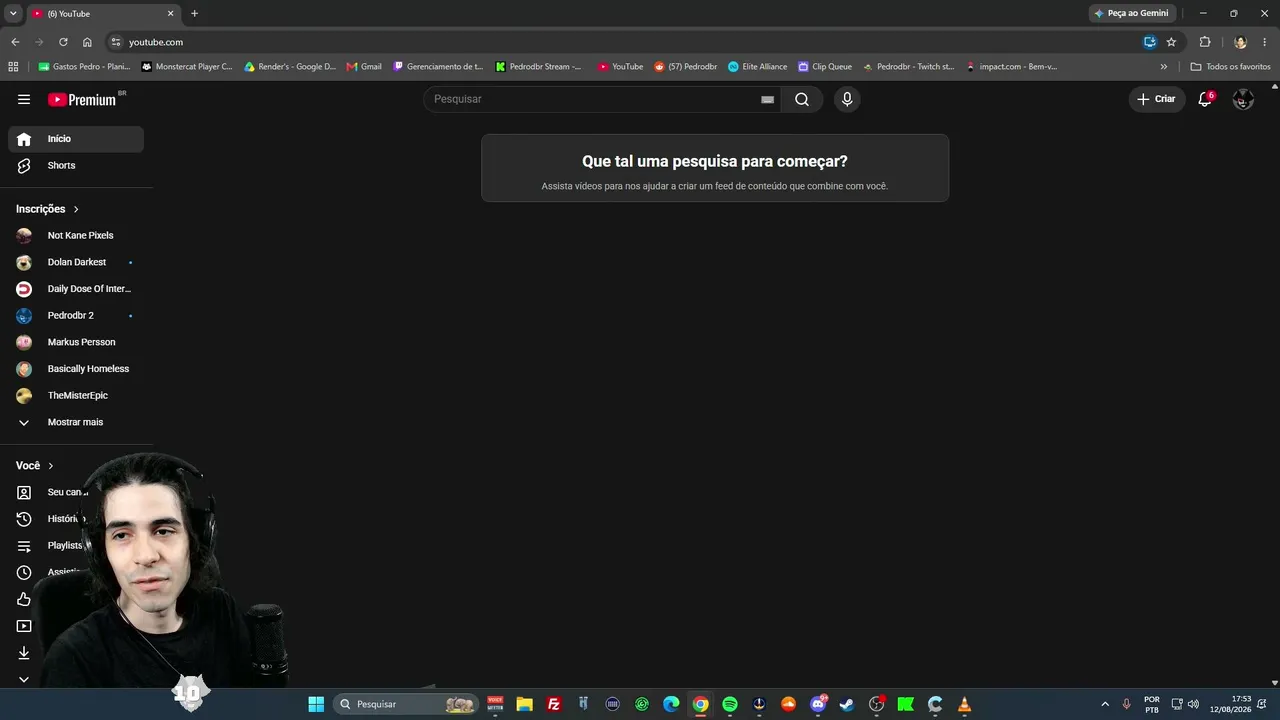This screenshot has height=720, width=1280.
Task: Select the Shorts sidebar item
Action: click(x=76, y=165)
